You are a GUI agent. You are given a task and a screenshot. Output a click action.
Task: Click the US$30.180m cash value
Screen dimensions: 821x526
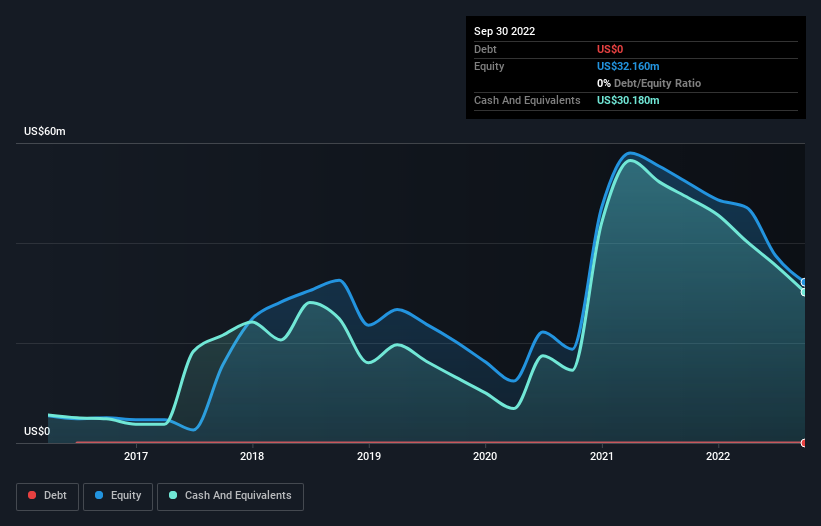pos(628,100)
